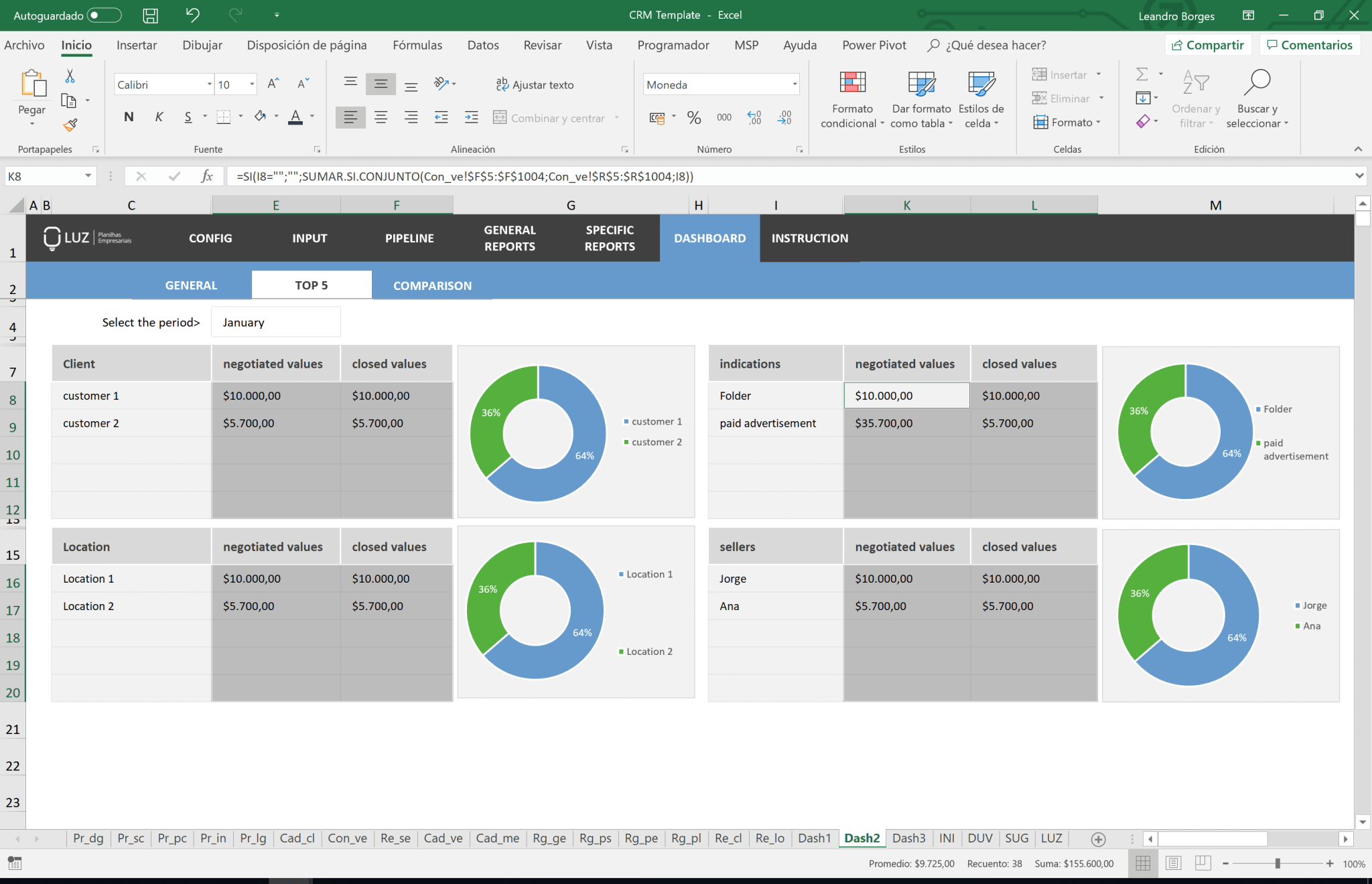Screen dimensions: 1372x884
Task: Toggle italic formatting
Action: pyautogui.click(x=159, y=117)
